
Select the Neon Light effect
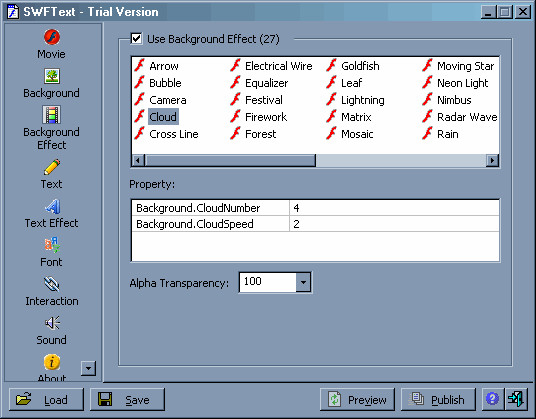463,83
